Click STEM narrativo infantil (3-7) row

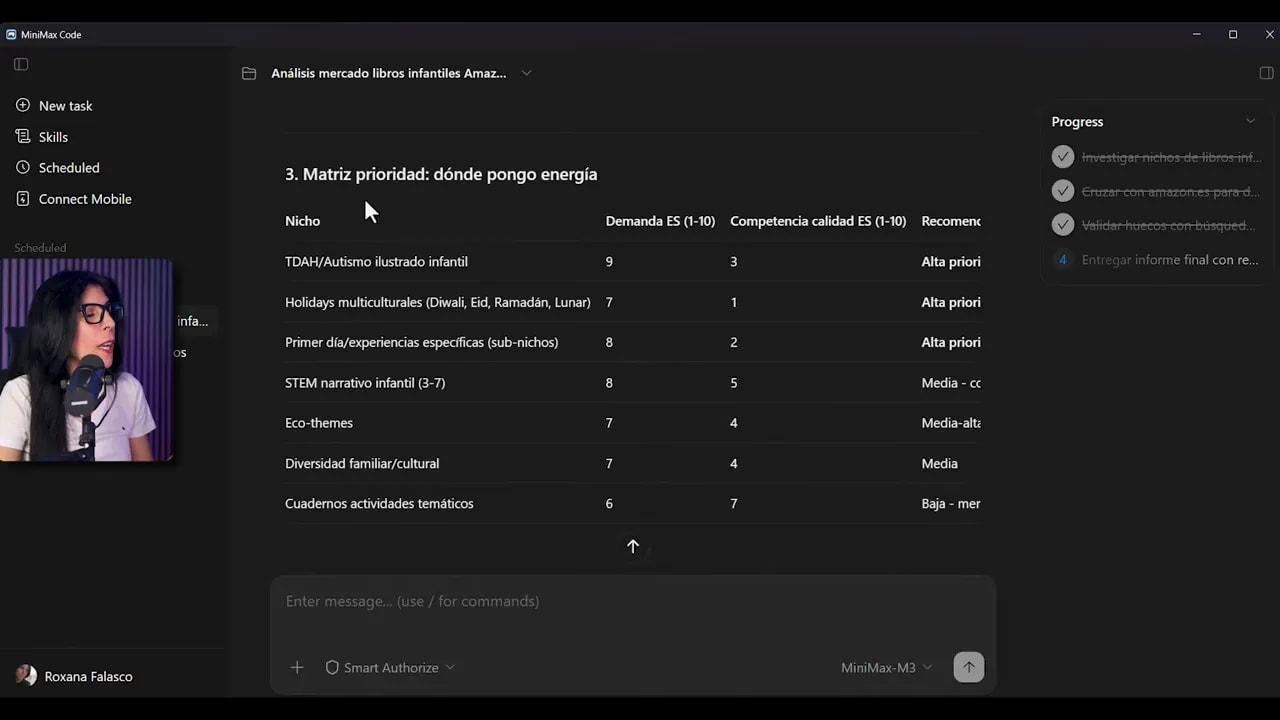point(365,383)
